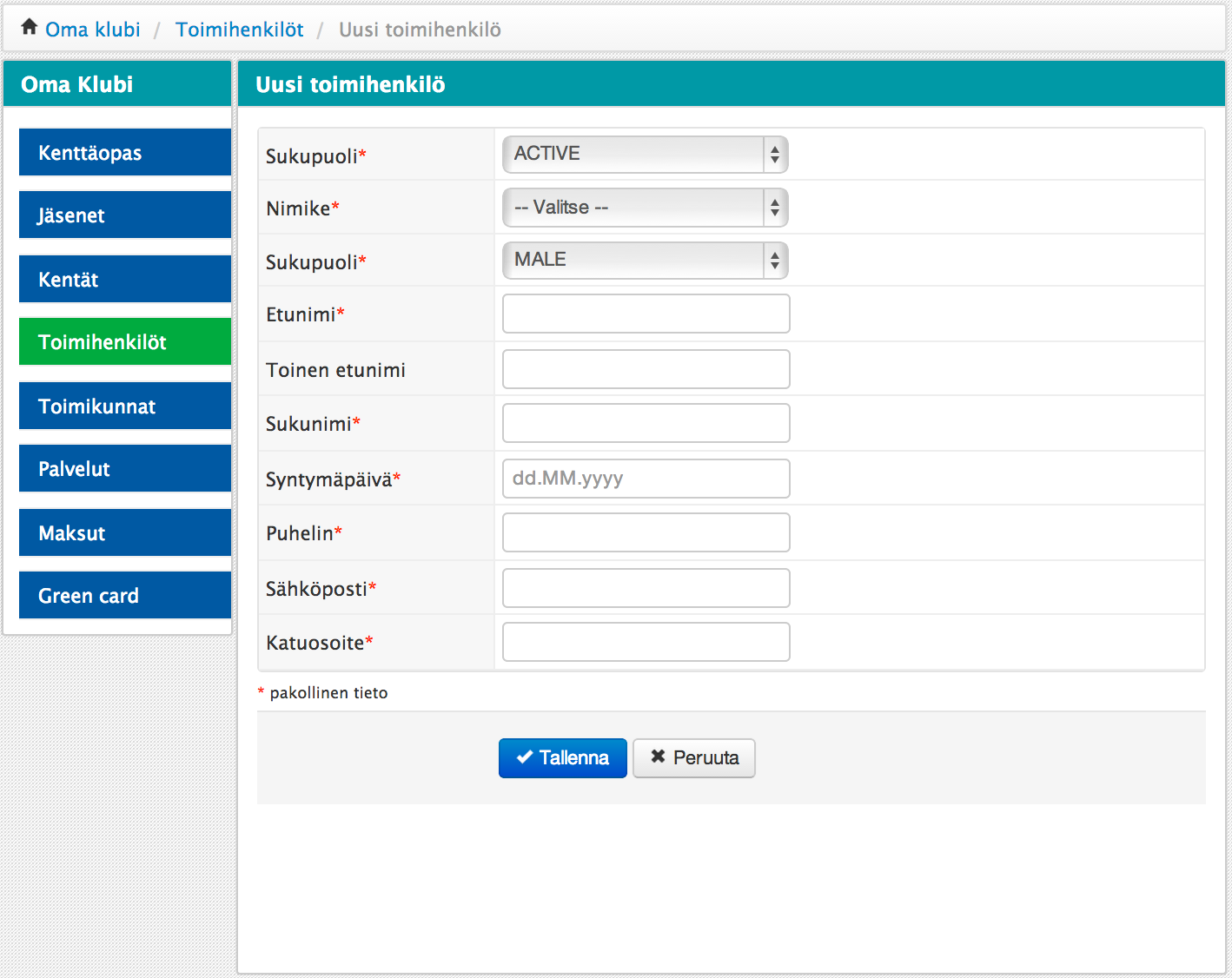Select the green Toimihenkilöt sidebar item
The height and width of the screenshot is (978, 1232).
(x=125, y=342)
